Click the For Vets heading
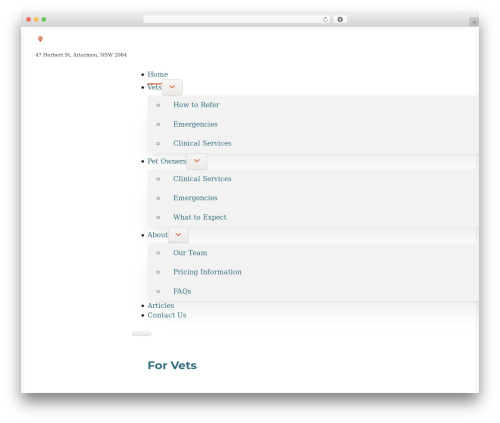 (x=172, y=365)
